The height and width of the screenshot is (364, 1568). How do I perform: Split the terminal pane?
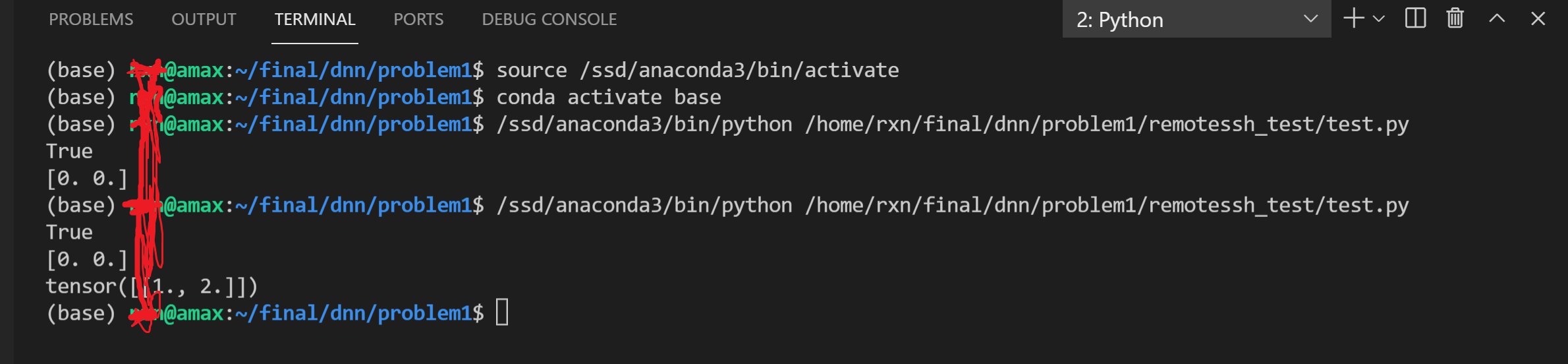[x=1415, y=18]
